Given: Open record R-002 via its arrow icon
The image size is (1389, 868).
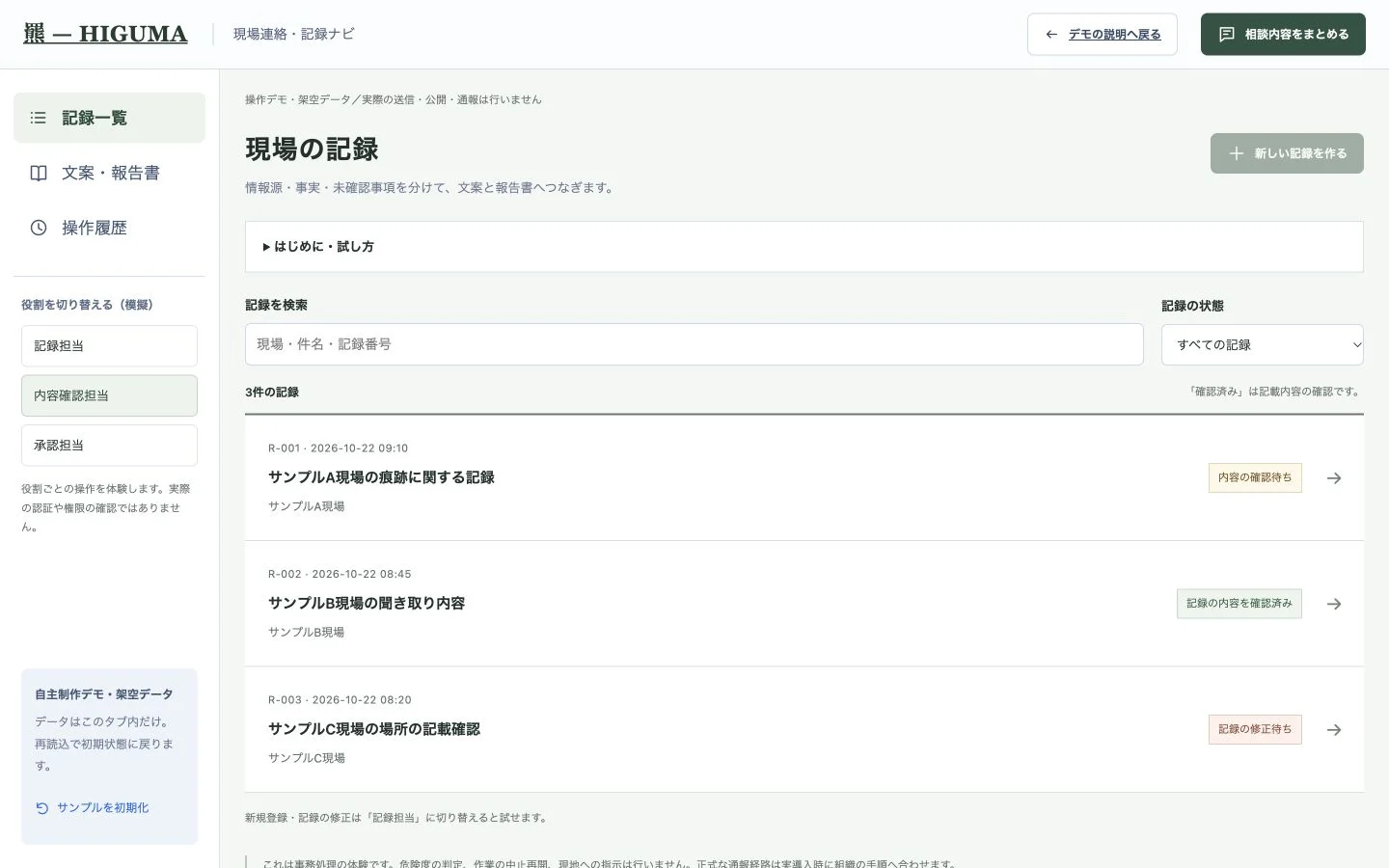Looking at the screenshot, I should [1334, 604].
